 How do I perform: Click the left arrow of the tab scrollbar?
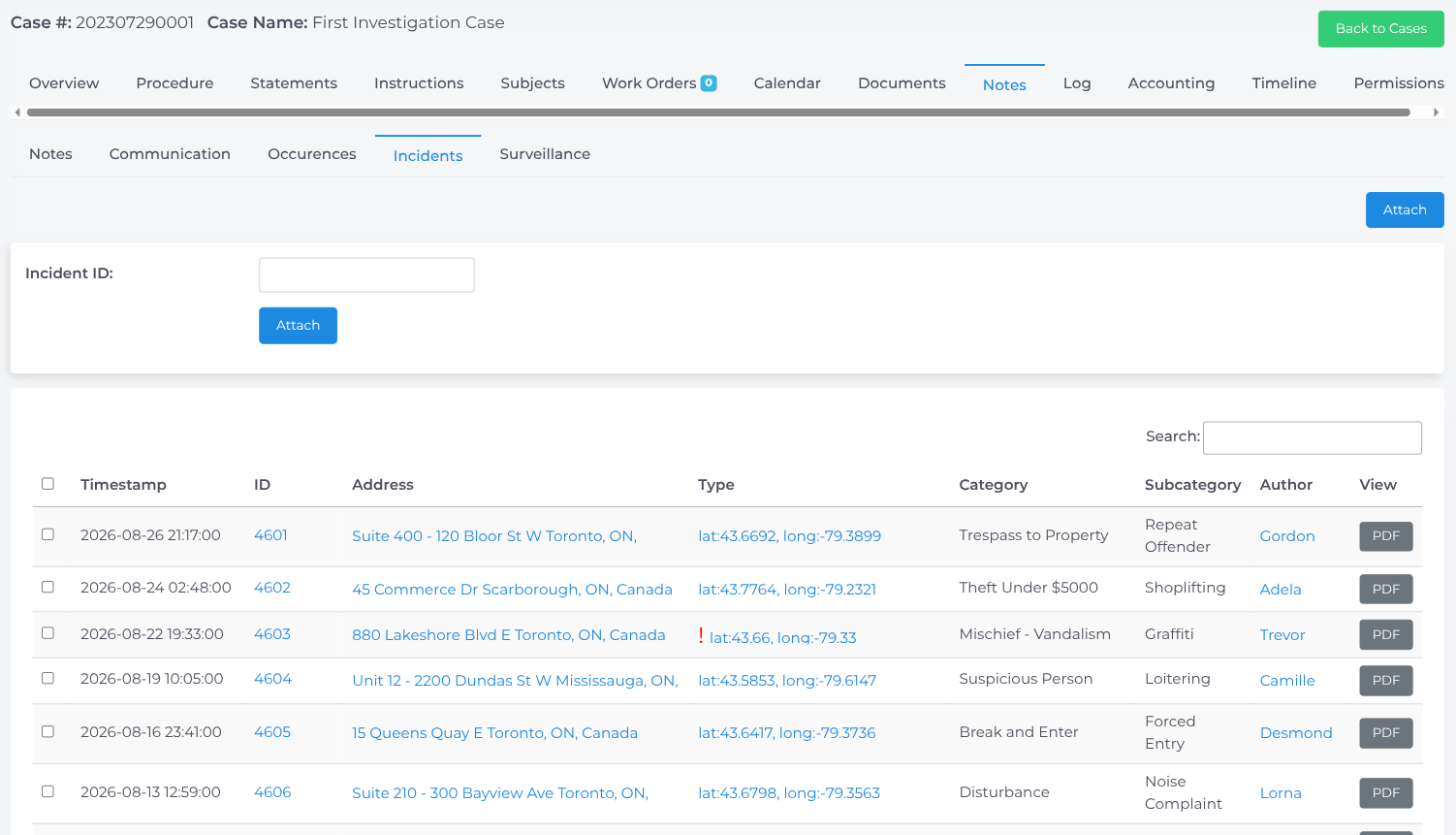(17, 112)
